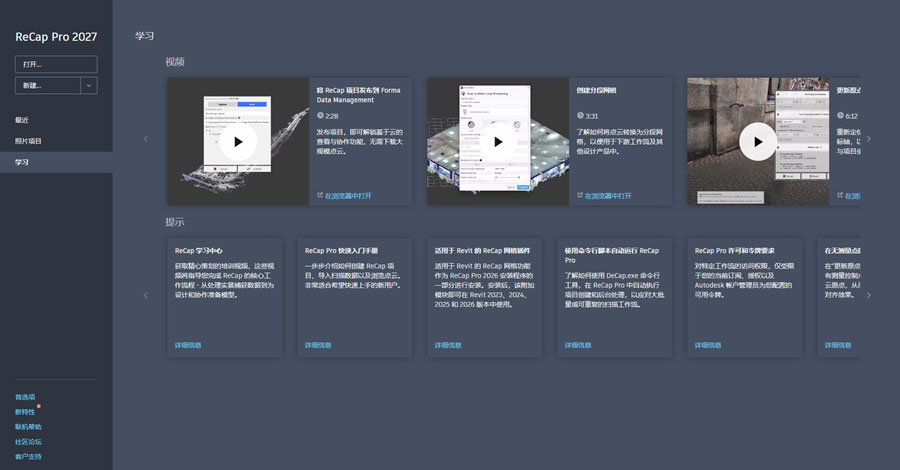The height and width of the screenshot is (470, 900).
Task: Click the title 将 ReCap 项目发布到 Forma Data Management
Action: pos(358,95)
